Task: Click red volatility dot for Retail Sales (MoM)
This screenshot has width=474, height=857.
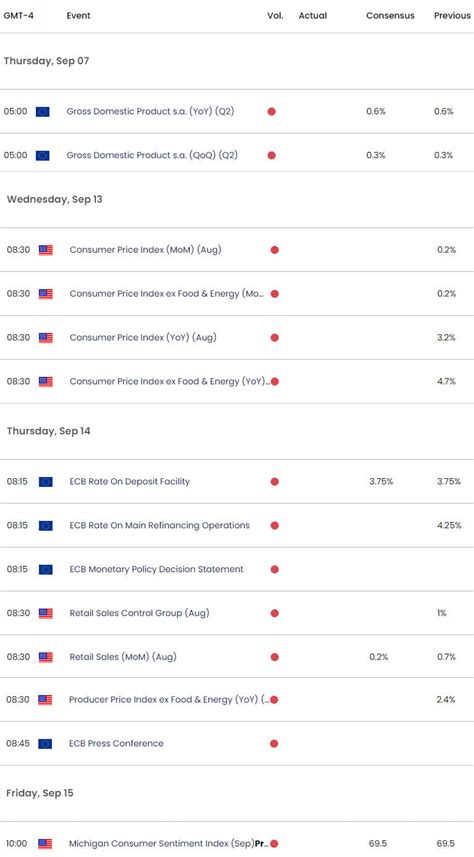Action: pyautogui.click(x=274, y=657)
